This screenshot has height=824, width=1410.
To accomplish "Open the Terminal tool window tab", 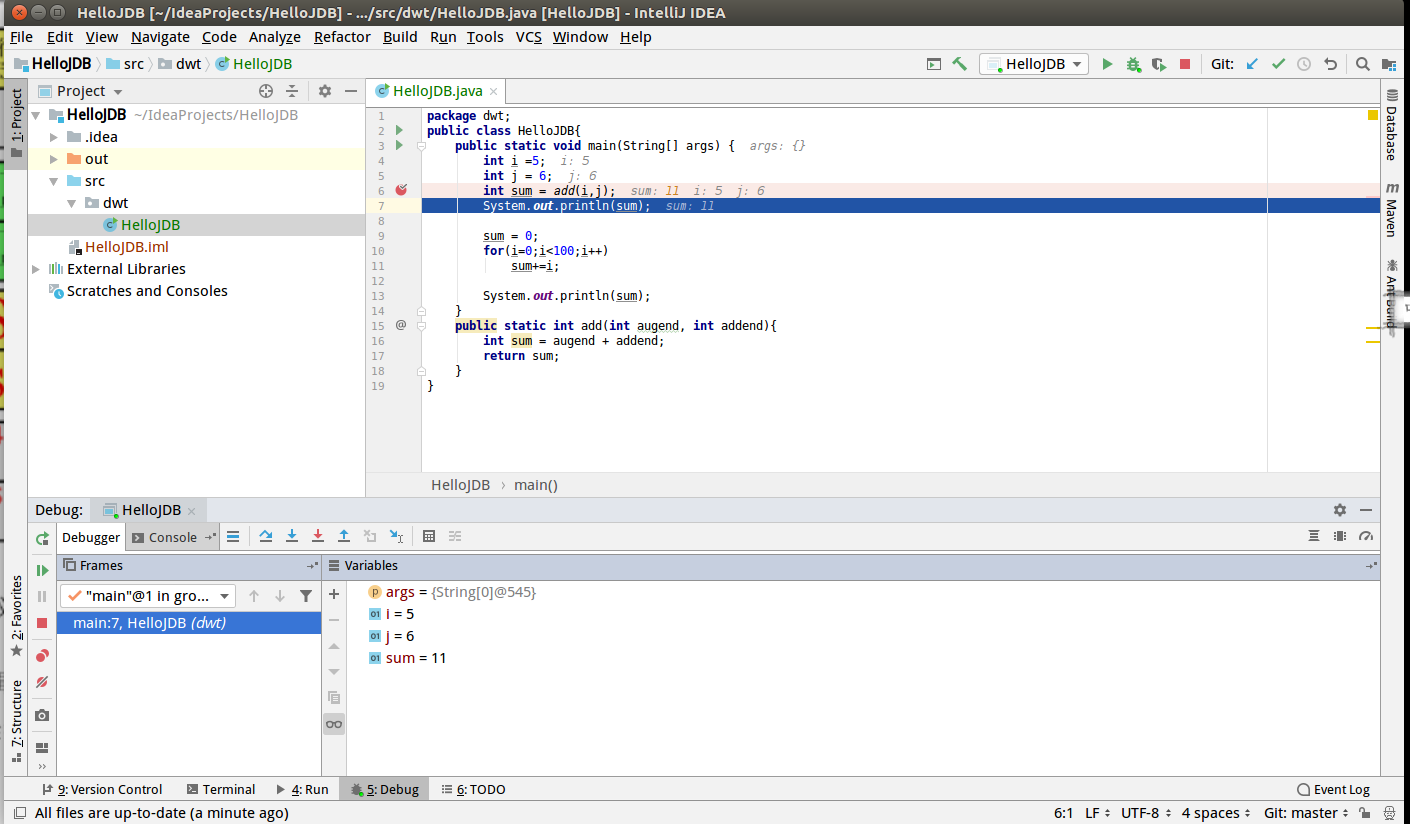I will tap(220, 789).
